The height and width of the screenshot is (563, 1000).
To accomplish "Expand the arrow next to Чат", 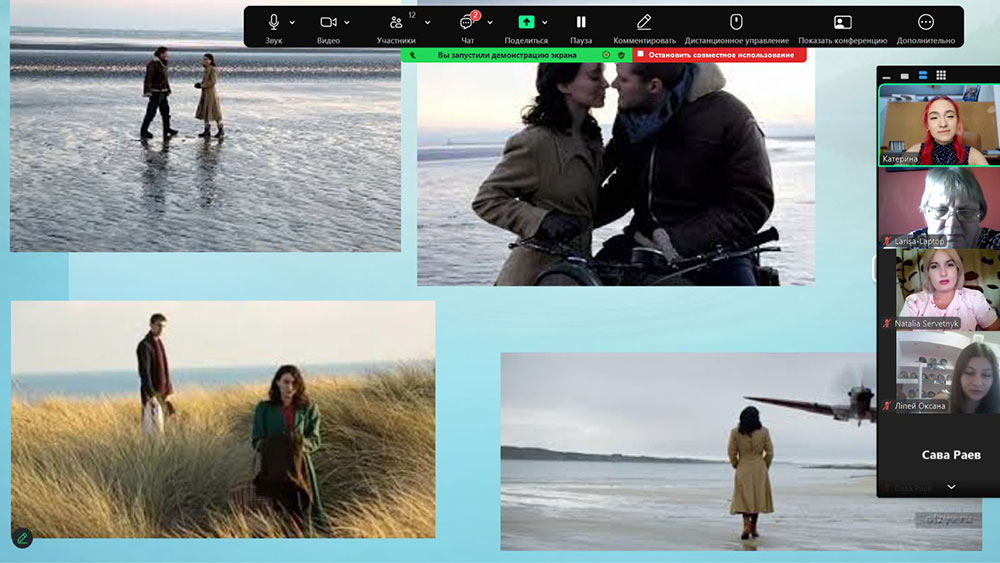I will pos(490,22).
